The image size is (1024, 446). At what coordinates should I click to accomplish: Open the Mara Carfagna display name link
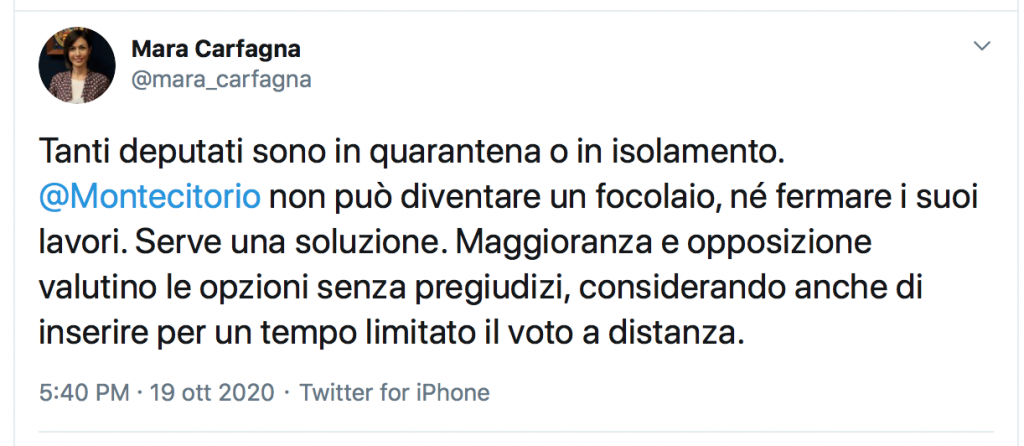pyautogui.click(x=216, y=50)
